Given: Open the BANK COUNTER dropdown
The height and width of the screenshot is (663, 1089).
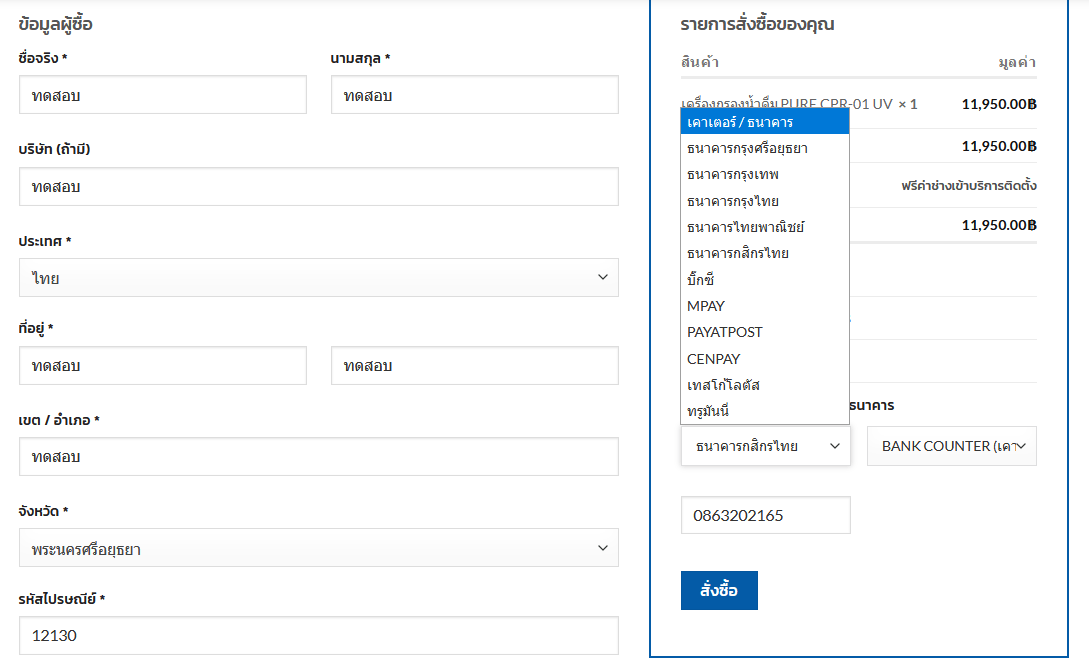Looking at the screenshot, I should pyautogui.click(x=951, y=446).
